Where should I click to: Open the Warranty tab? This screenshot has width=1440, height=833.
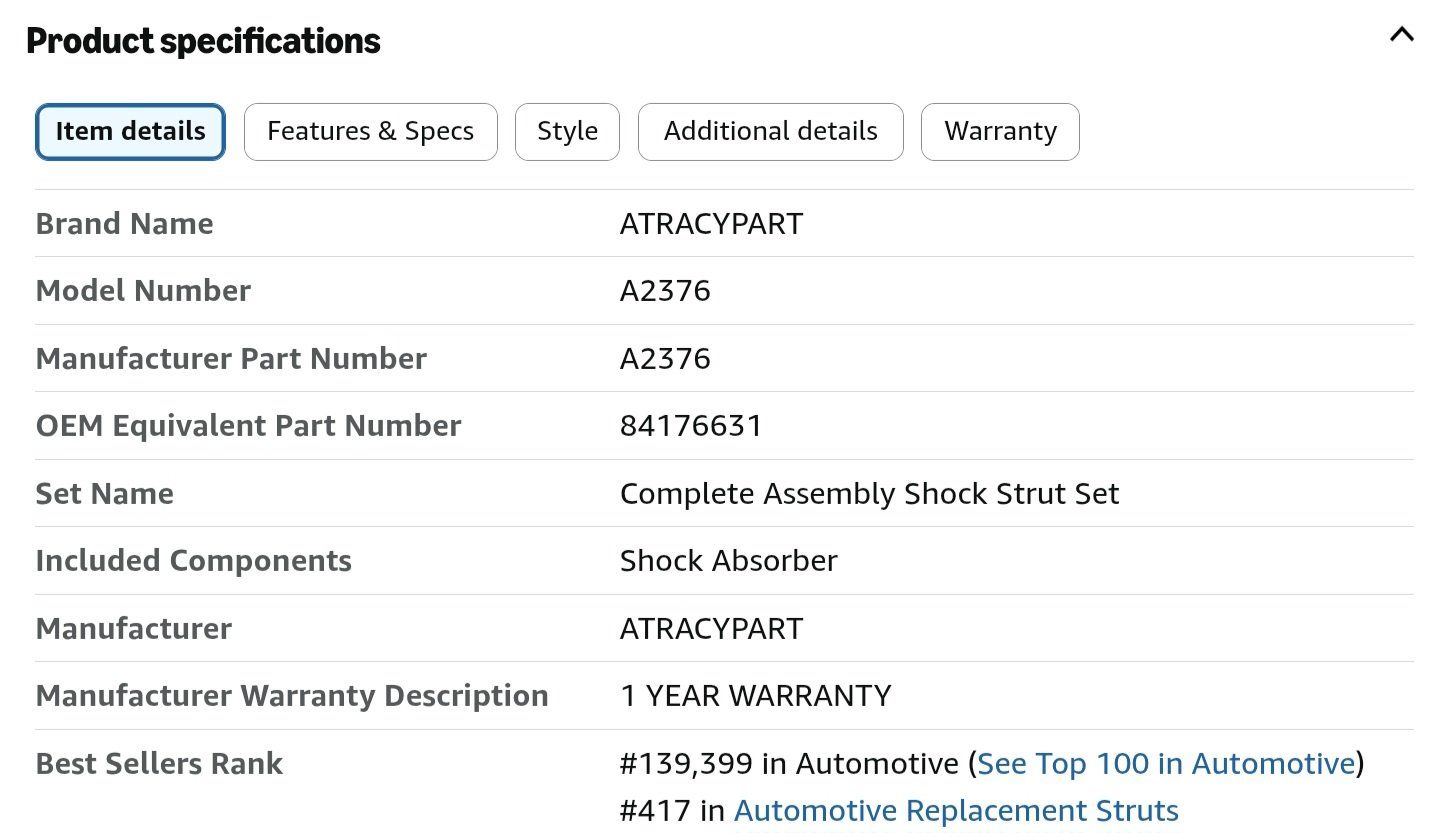pyautogui.click(x=1000, y=132)
